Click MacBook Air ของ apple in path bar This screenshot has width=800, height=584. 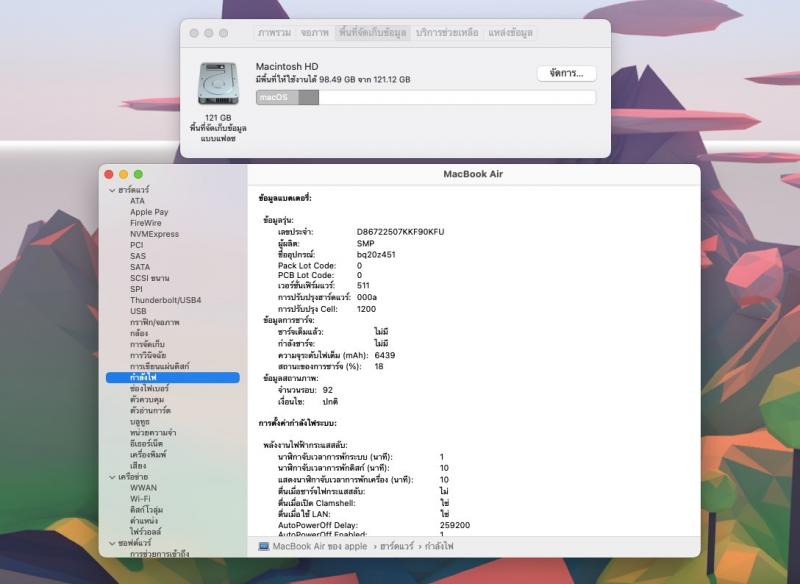[320, 546]
